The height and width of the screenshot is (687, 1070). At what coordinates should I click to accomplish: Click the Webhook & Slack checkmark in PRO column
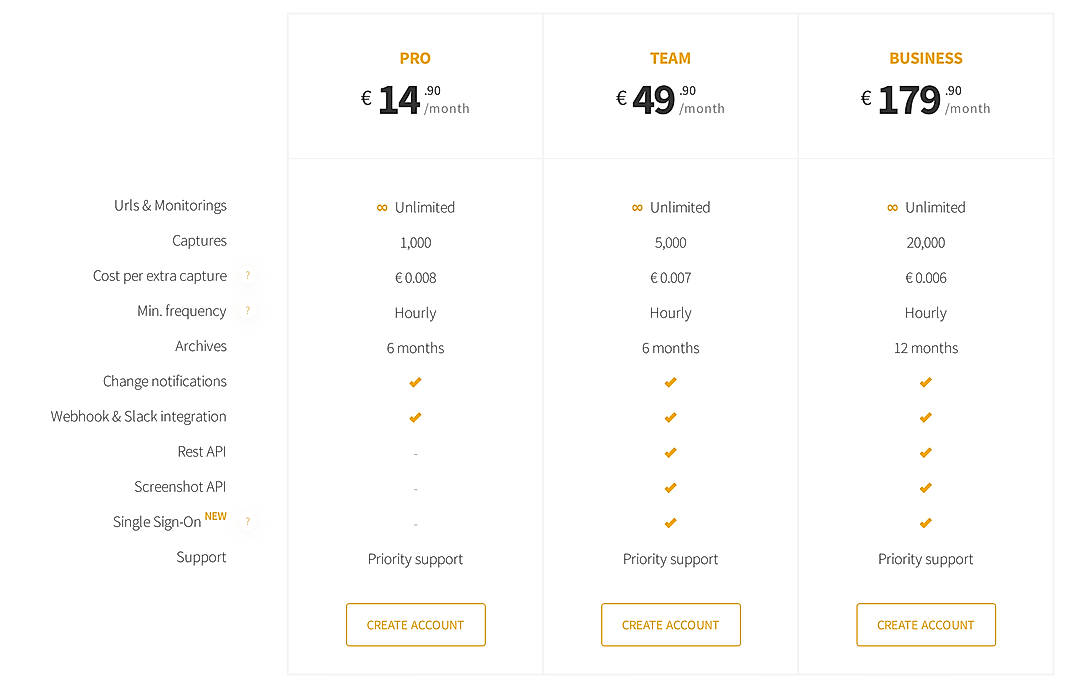pyautogui.click(x=415, y=417)
